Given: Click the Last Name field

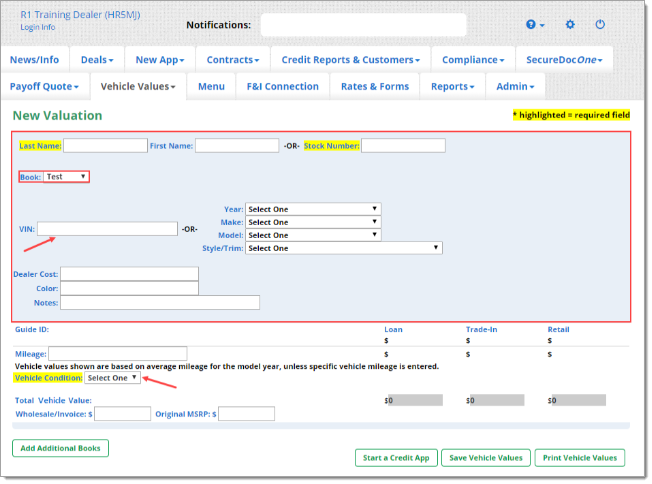Looking at the screenshot, I should tap(105, 146).
